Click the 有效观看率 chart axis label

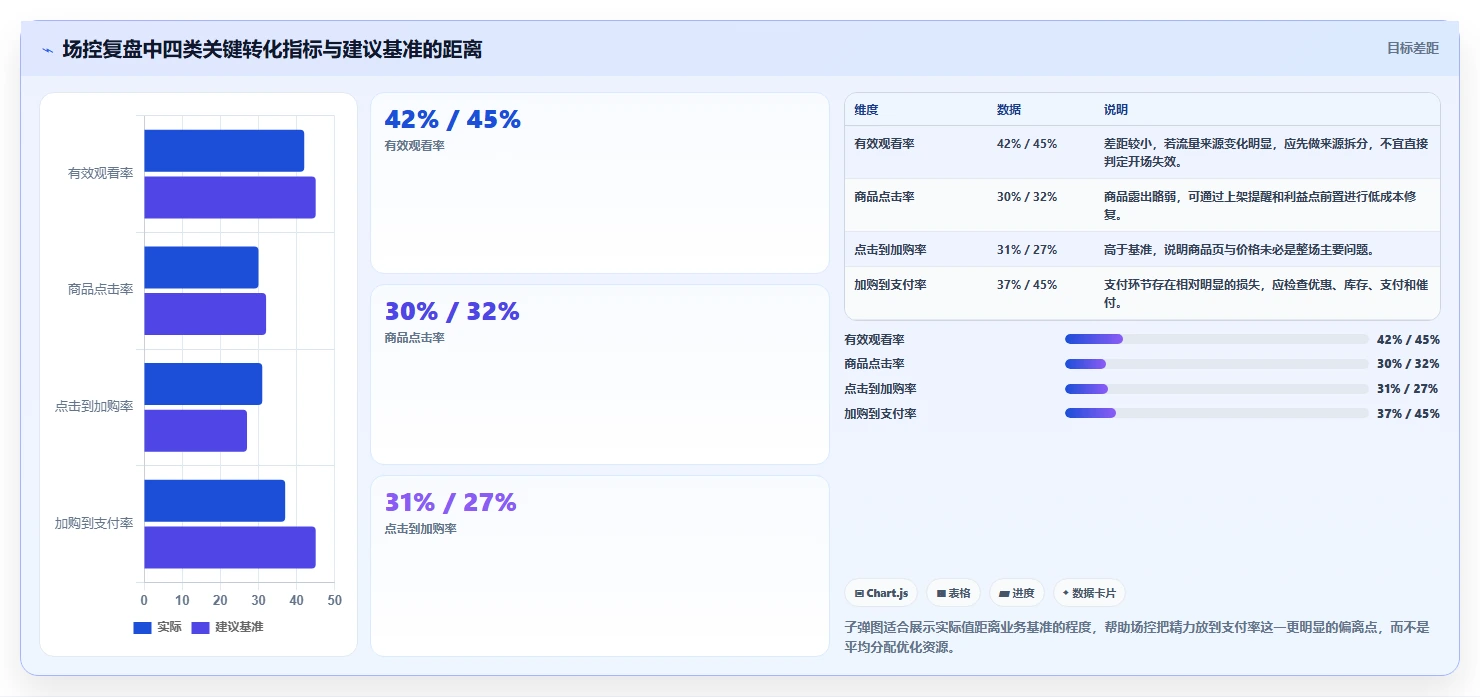(100, 174)
